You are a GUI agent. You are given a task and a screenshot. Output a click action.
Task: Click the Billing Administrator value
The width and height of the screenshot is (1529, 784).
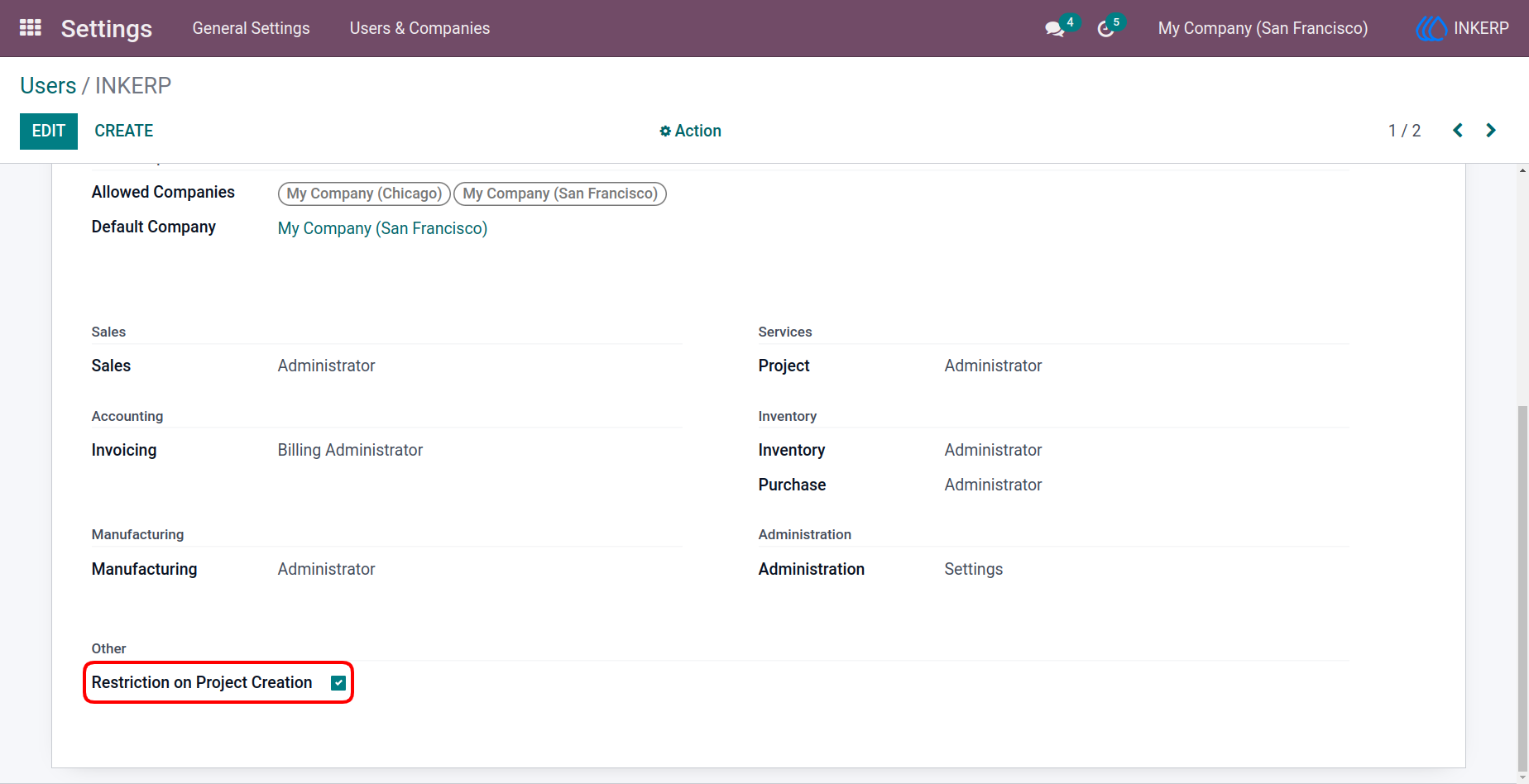[x=350, y=450]
